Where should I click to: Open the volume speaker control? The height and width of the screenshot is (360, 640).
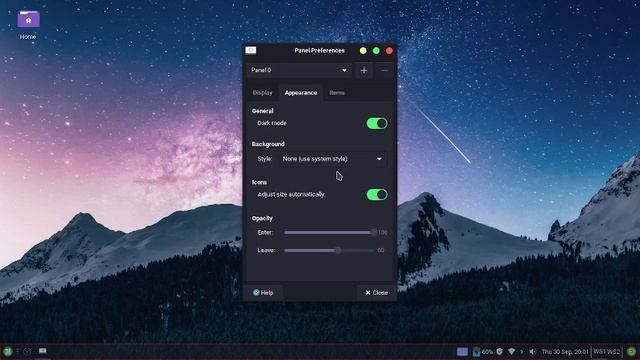coord(532,351)
